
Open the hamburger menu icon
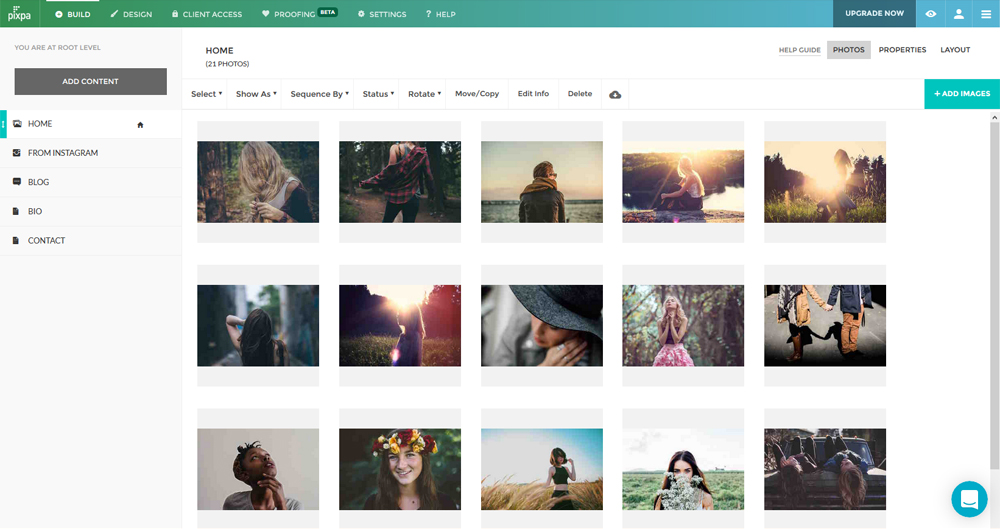click(x=986, y=13)
